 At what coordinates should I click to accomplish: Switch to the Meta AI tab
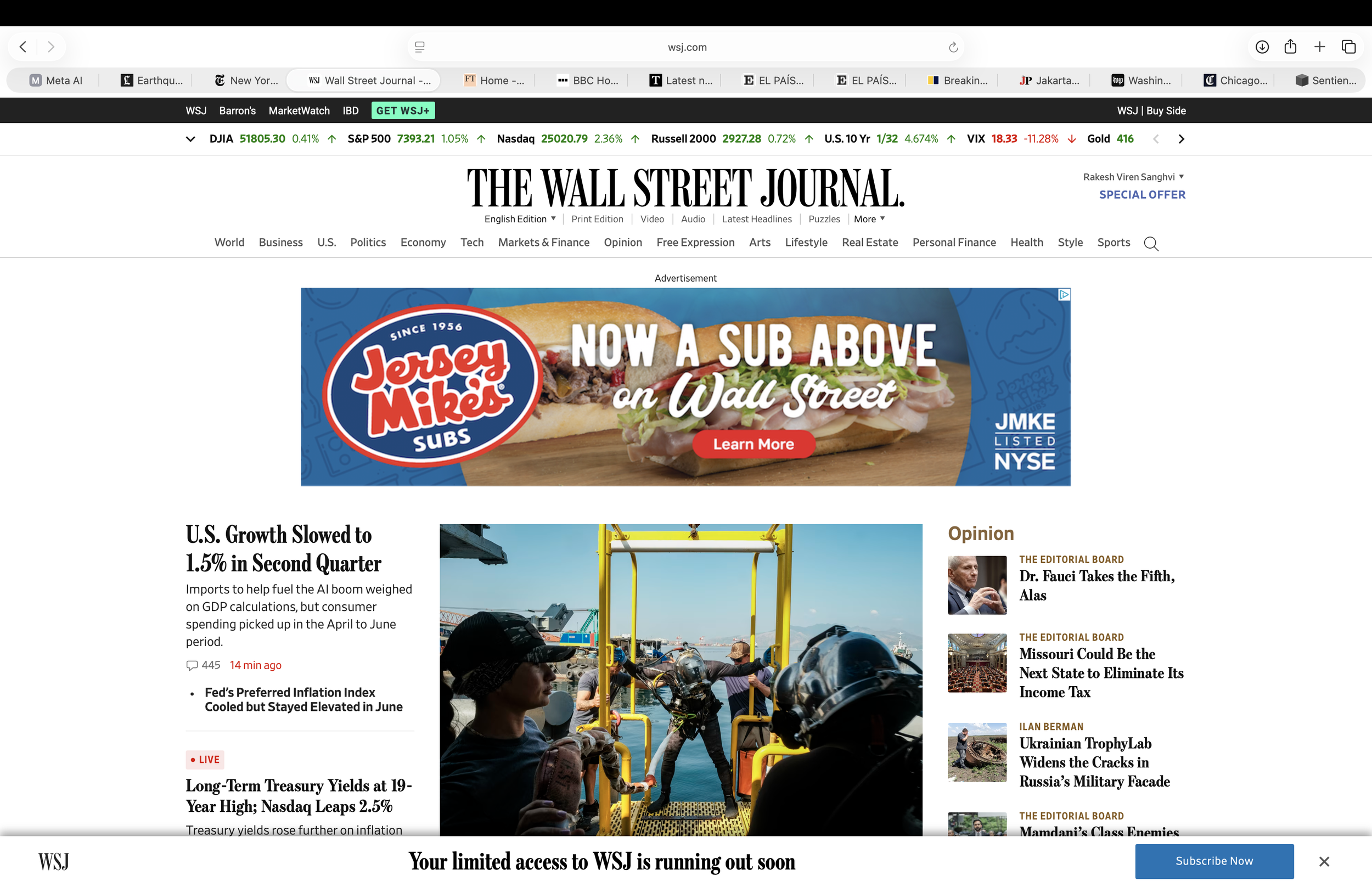pyautogui.click(x=56, y=80)
